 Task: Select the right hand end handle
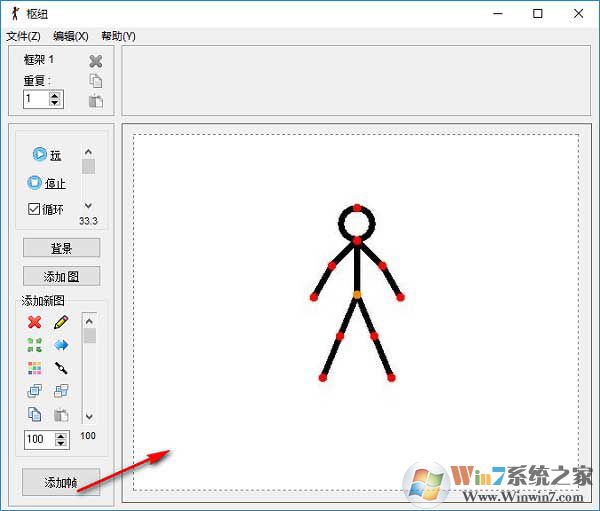[400, 297]
